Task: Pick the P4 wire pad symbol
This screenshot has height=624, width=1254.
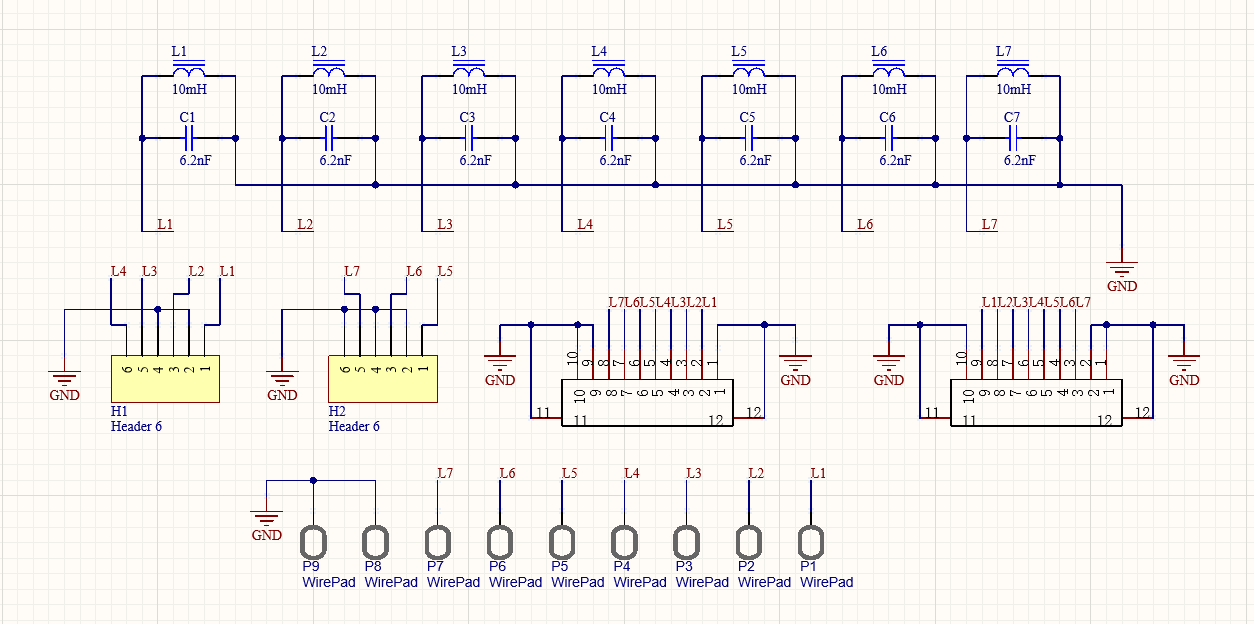Action: coord(625,543)
